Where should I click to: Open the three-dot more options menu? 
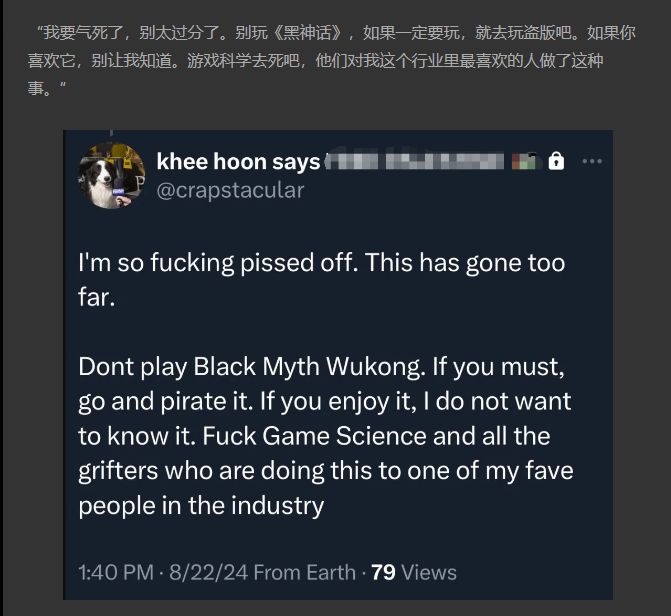(x=592, y=161)
